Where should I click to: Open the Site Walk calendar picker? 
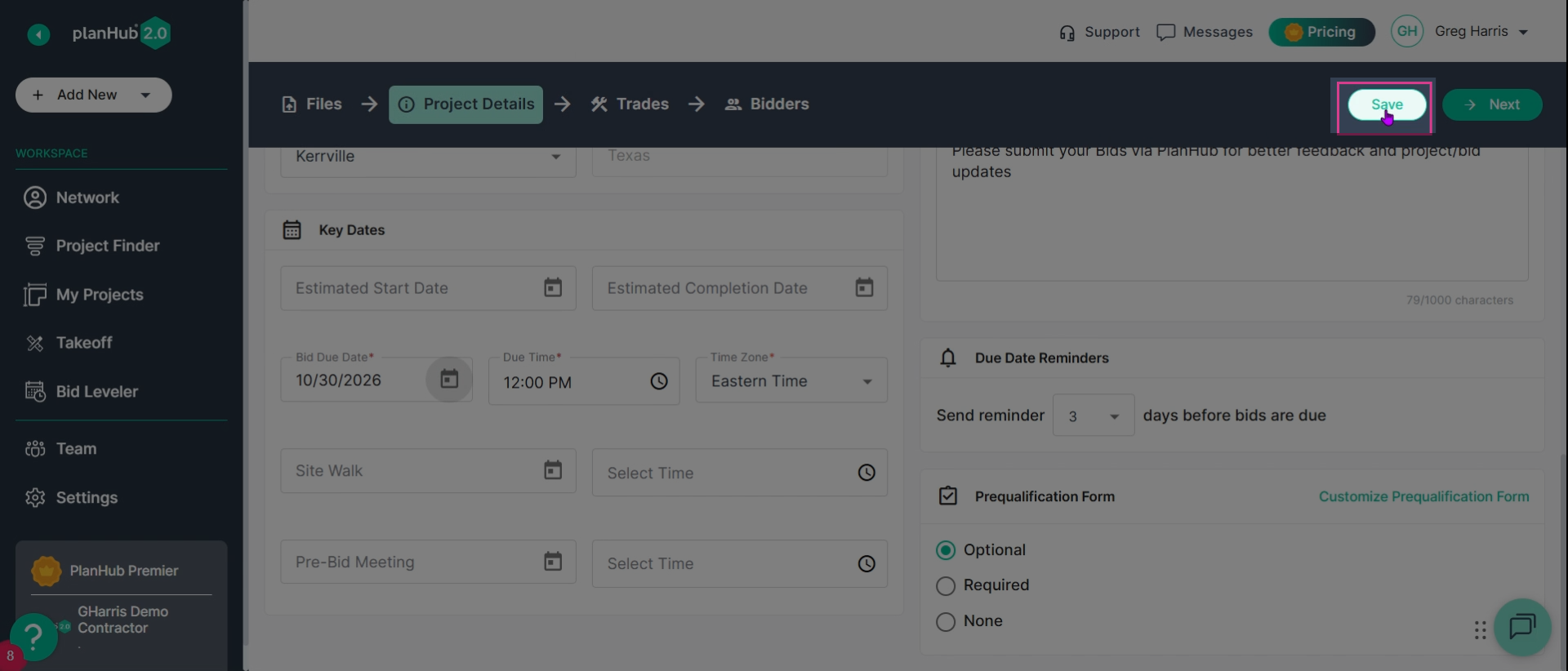553,470
